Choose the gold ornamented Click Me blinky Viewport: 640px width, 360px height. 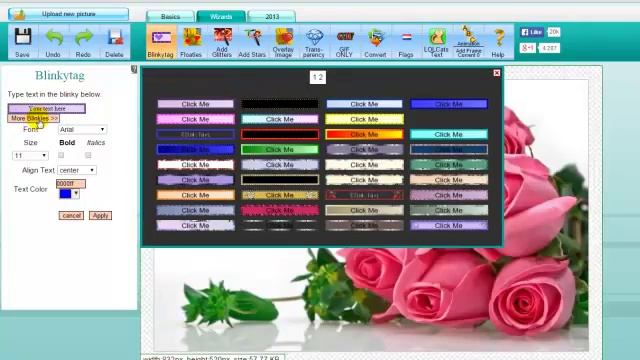[x=280, y=195]
